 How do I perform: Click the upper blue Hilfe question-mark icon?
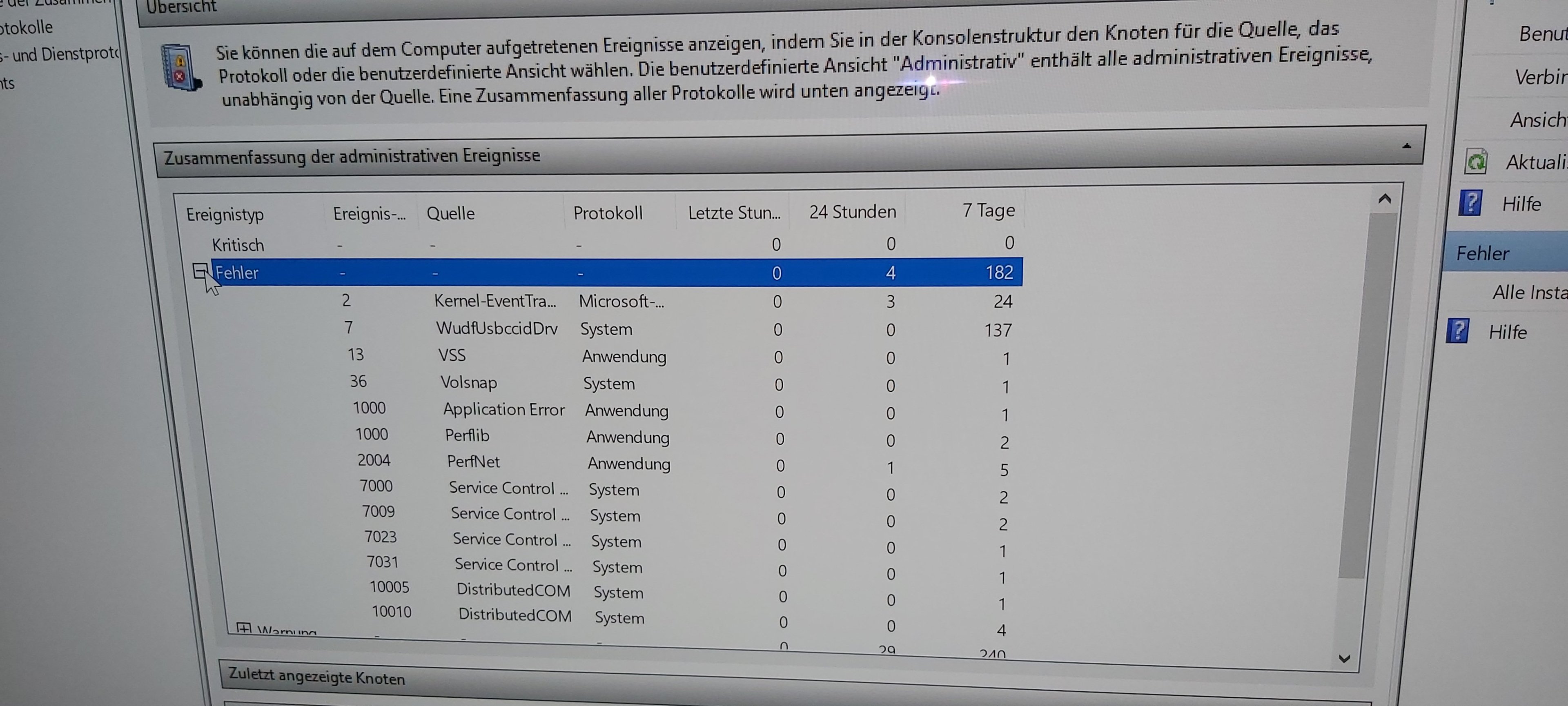click(1470, 203)
